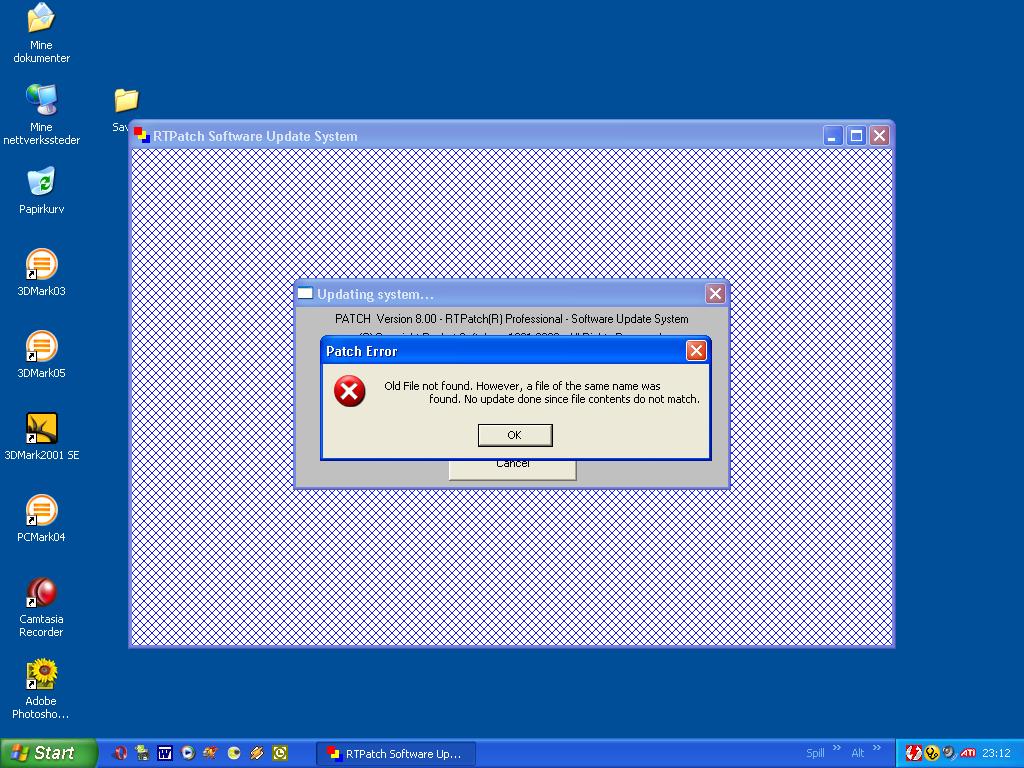Click the second quick launch icon after Opera
Viewport: 1024px width, 768px height.
pyautogui.click(x=142, y=753)
